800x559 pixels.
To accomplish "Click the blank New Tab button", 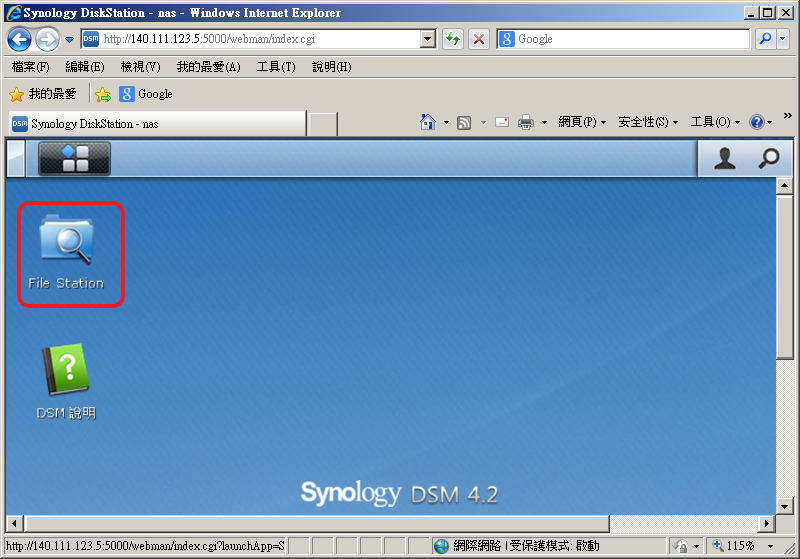I will 323,124.
